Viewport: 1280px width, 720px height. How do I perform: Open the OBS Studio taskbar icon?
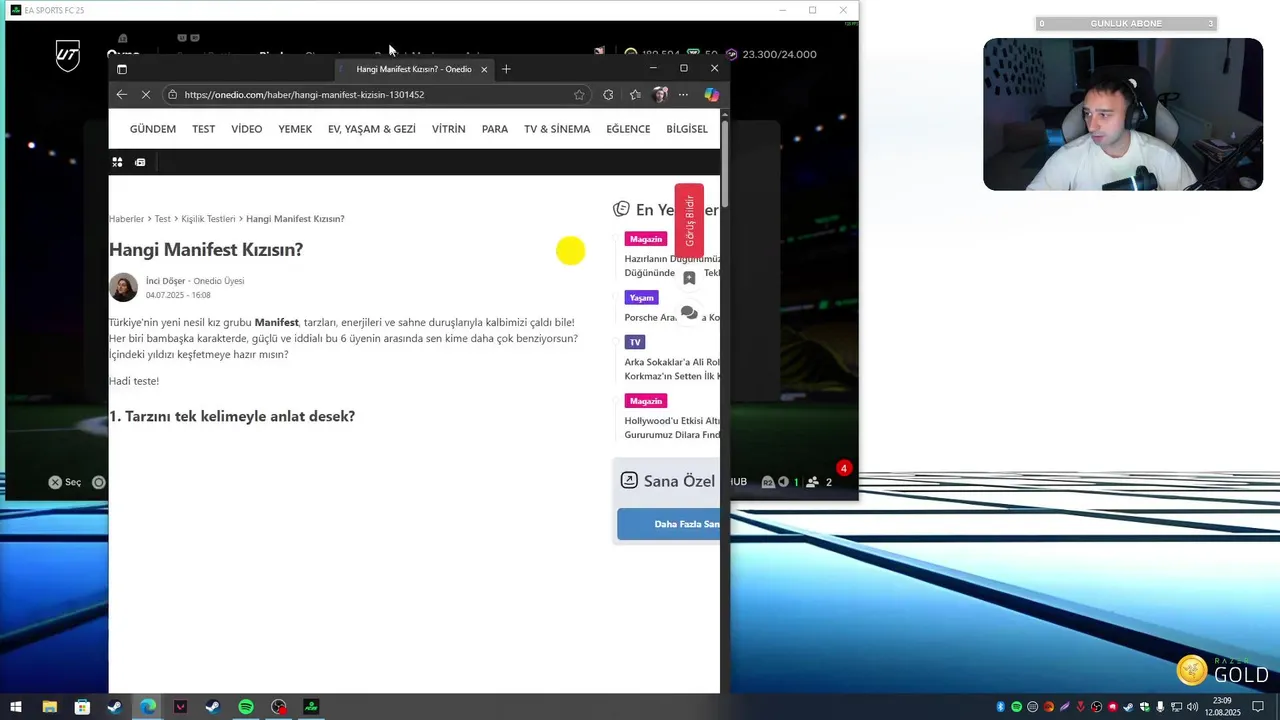279,707
